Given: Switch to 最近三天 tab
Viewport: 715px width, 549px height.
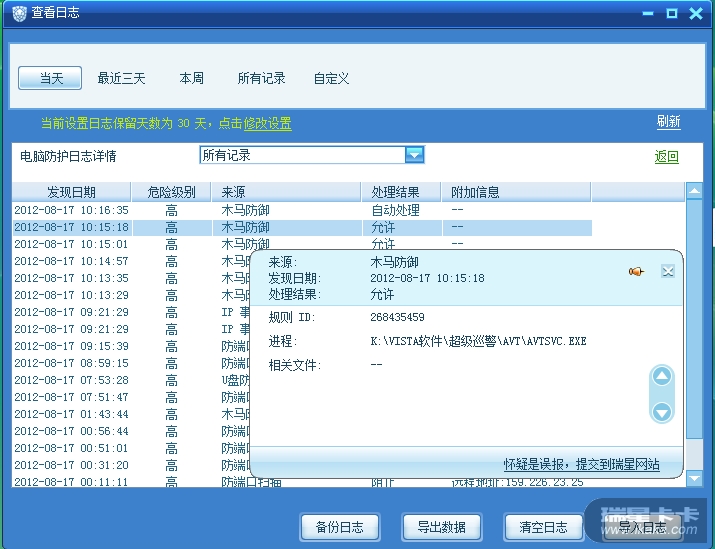Looking at the screenshot, I should point(121,78).
